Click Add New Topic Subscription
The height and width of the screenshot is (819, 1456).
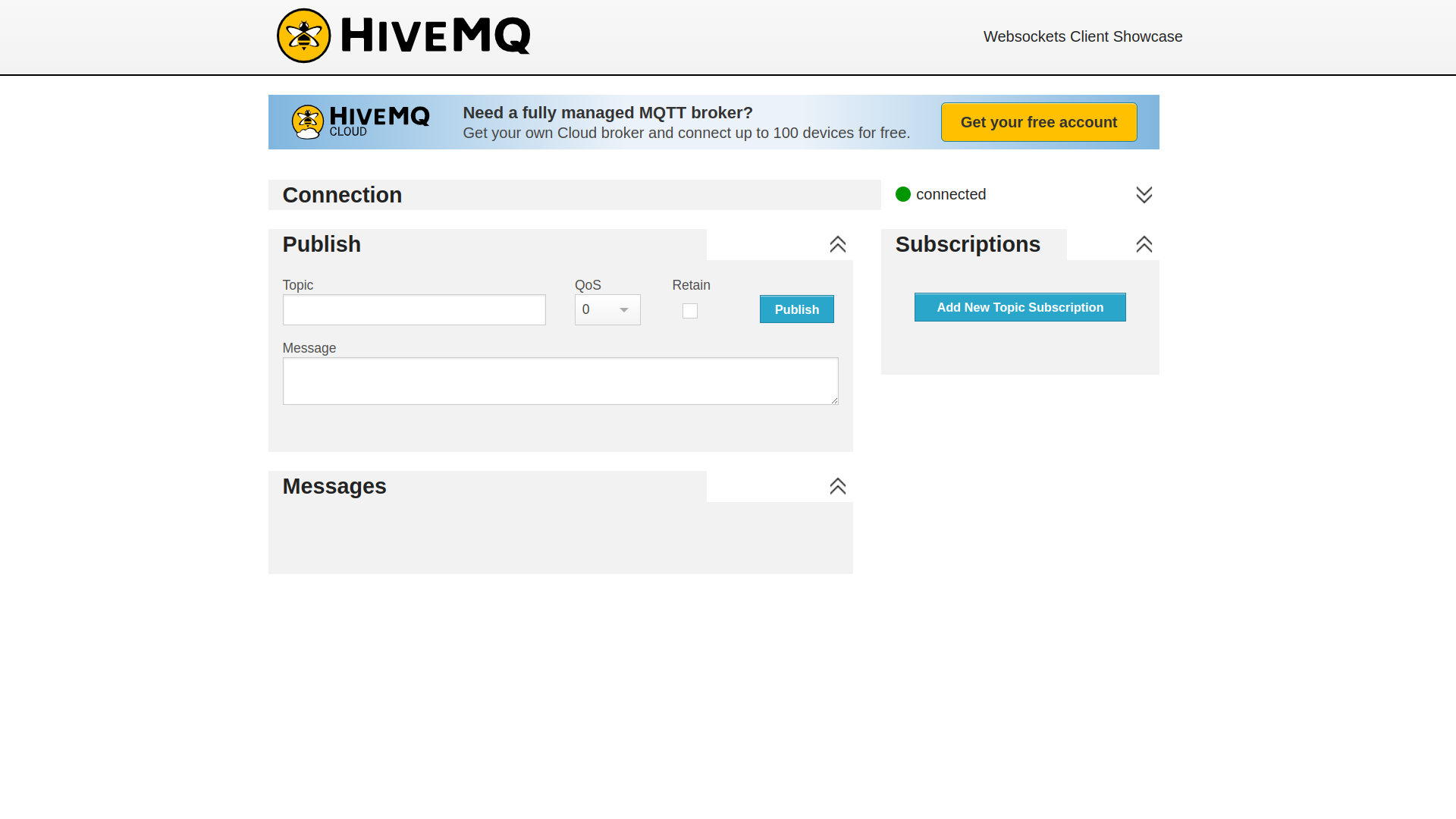coord(1019,307)
